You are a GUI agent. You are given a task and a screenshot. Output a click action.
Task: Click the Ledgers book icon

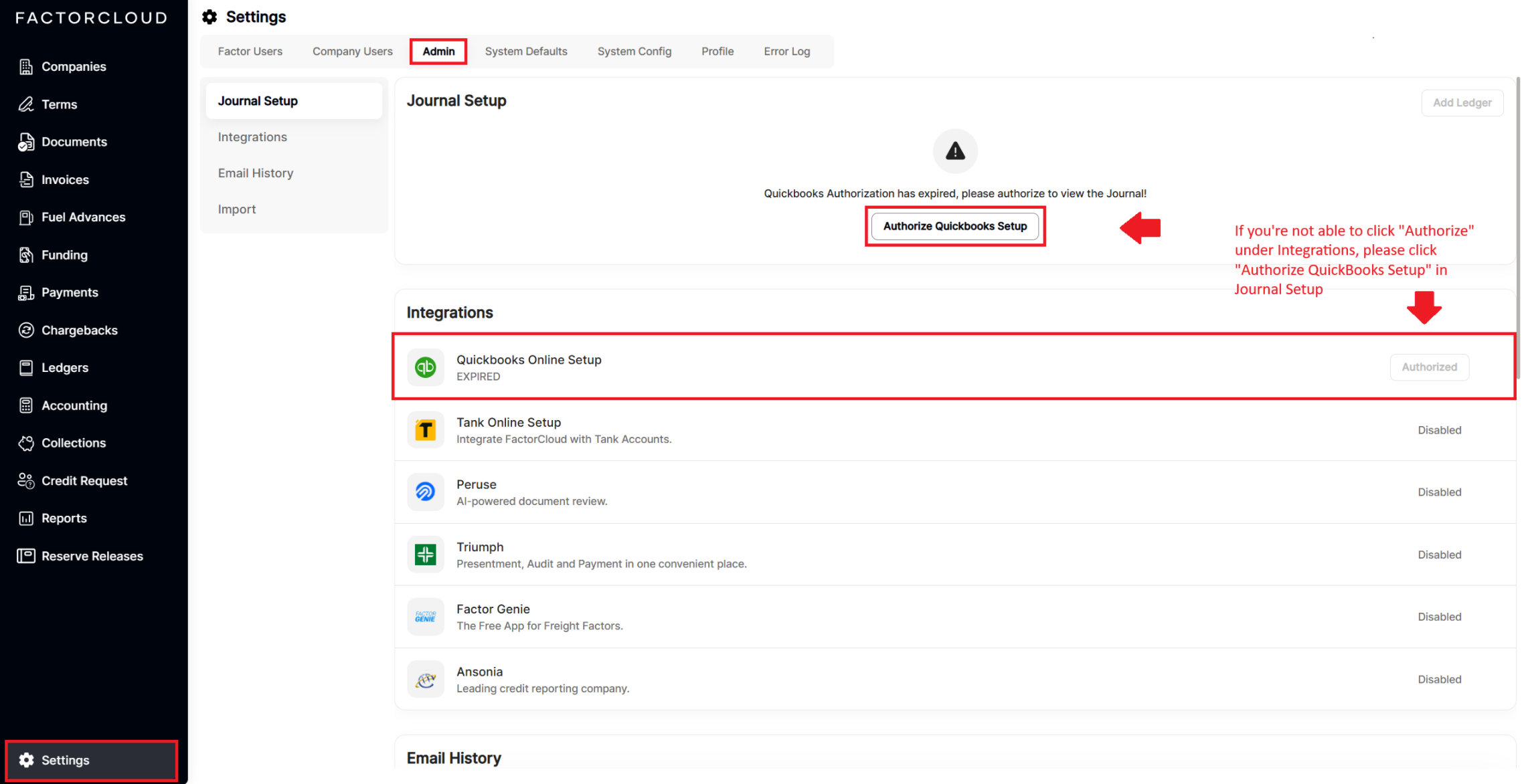[x=26, y=368]
